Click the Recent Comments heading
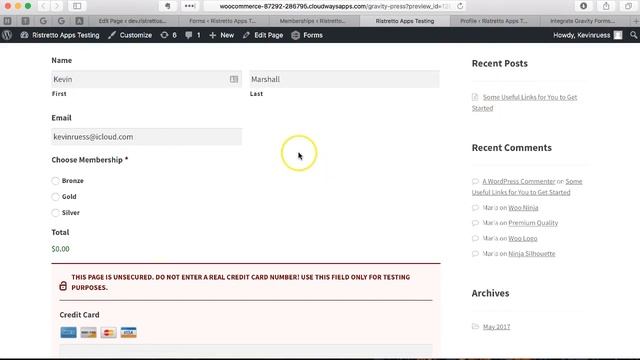 click(511, 147)
